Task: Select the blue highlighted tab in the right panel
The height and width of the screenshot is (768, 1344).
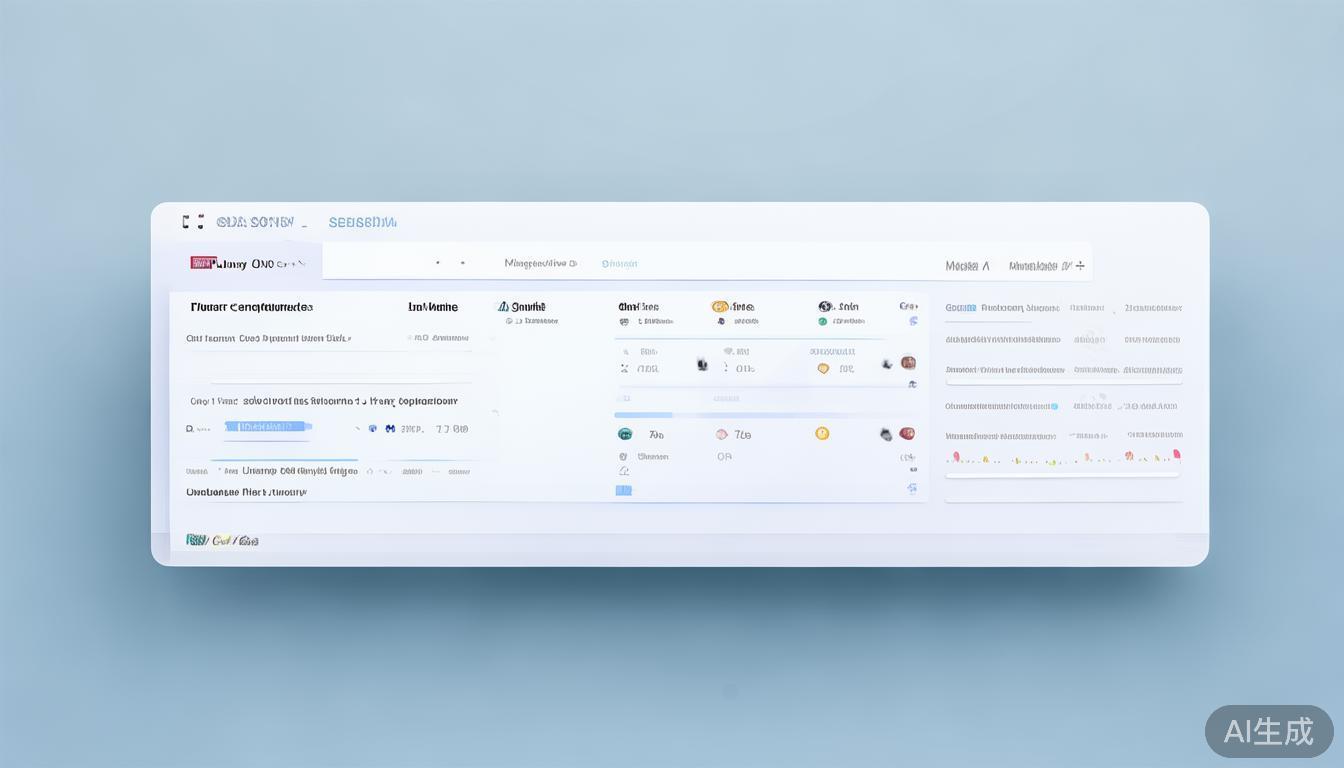Action: click(960, 308)
